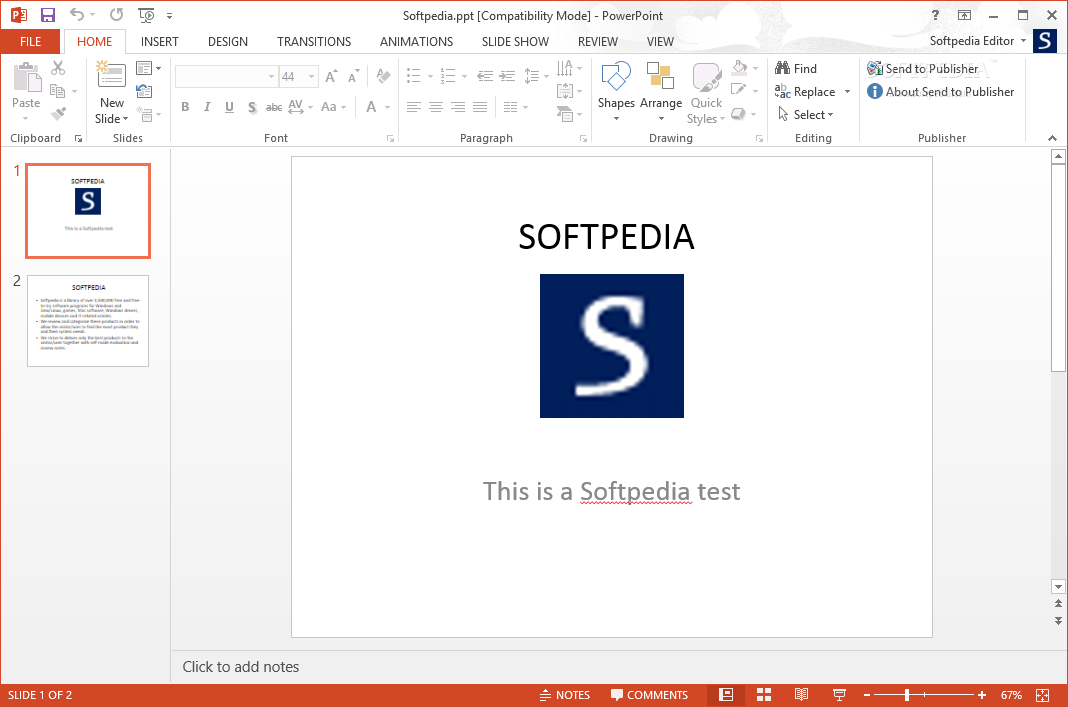Image resolution: width=1068 pixels, height=707 pixels.
Task: Switch to the SLIDE SHOW tab
Action: [515, 42]
